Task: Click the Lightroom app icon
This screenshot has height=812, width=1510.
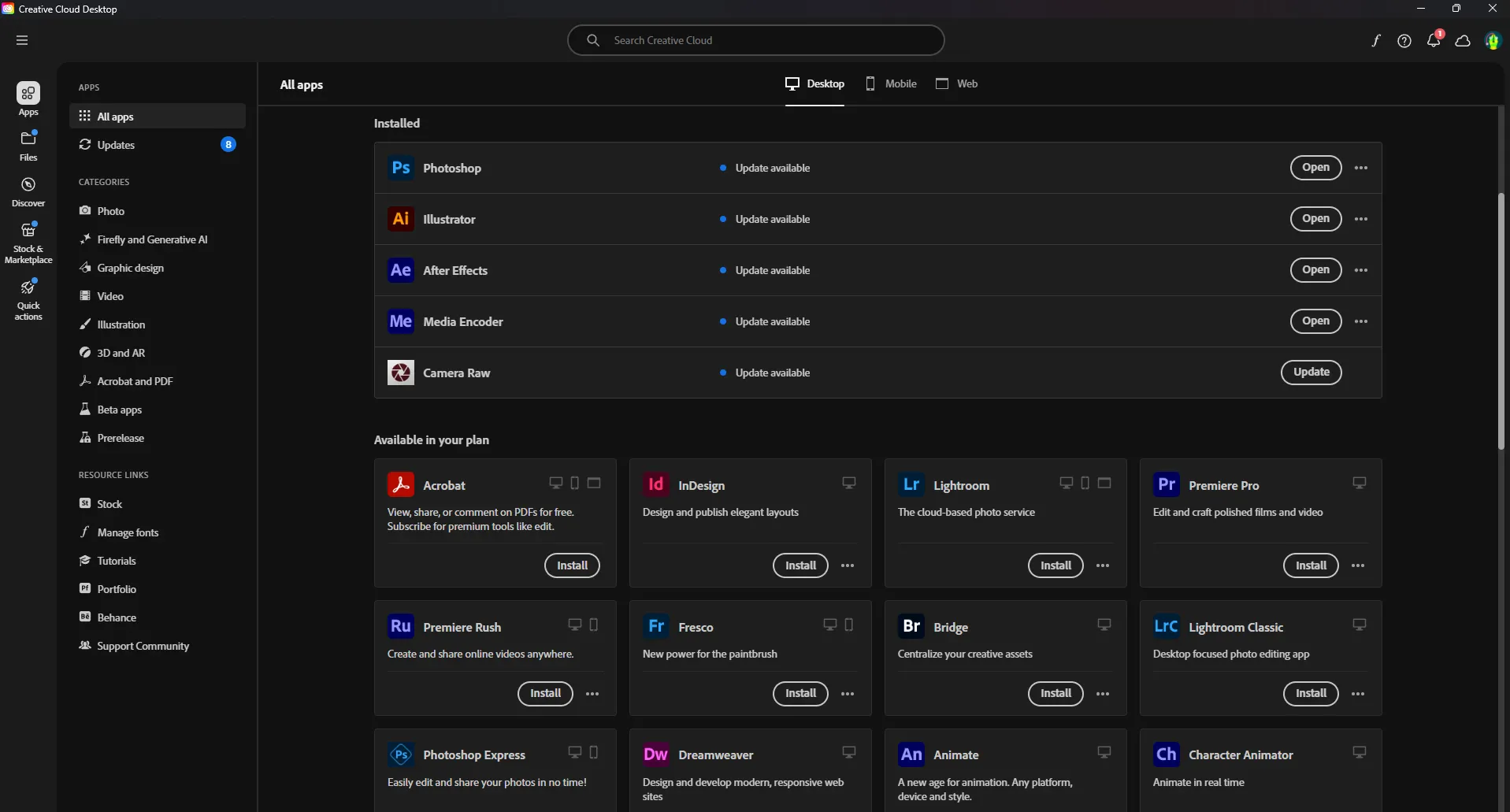Action: click(x=911, y=484)
